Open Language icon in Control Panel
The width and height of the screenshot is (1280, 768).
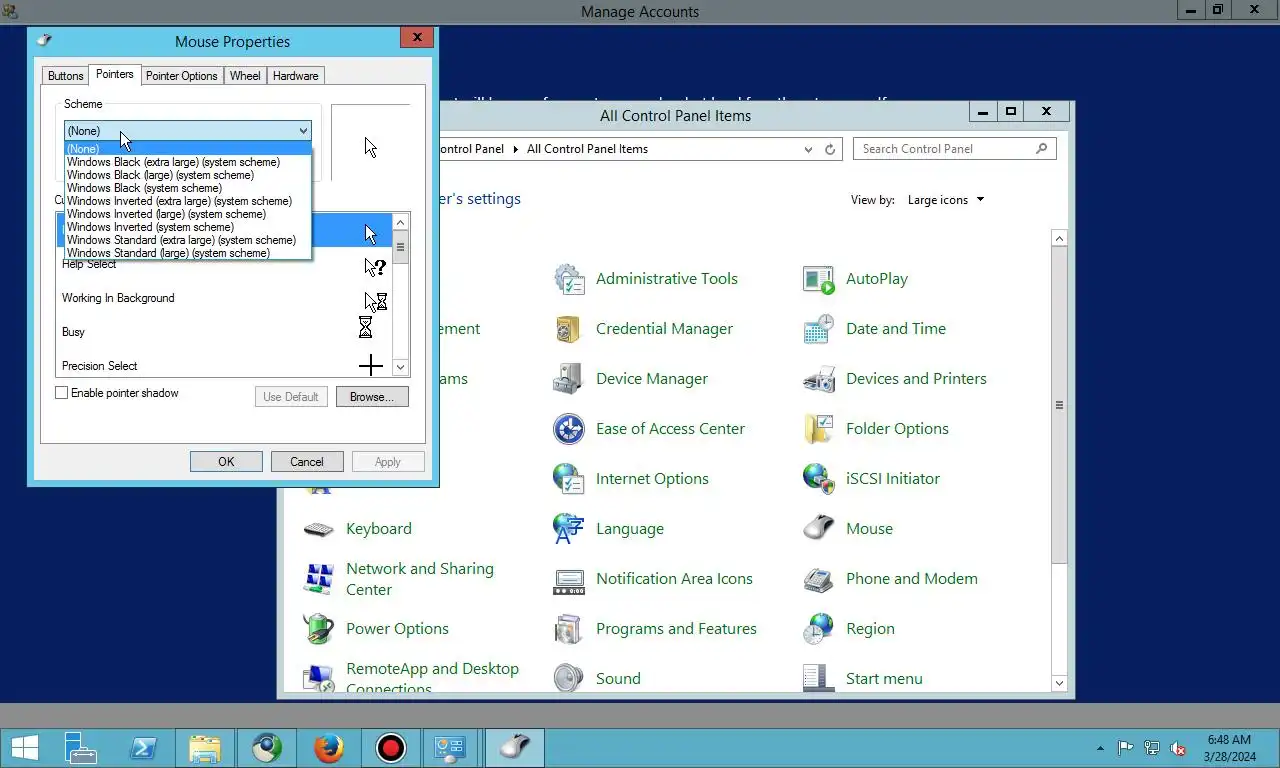(569, 529)
